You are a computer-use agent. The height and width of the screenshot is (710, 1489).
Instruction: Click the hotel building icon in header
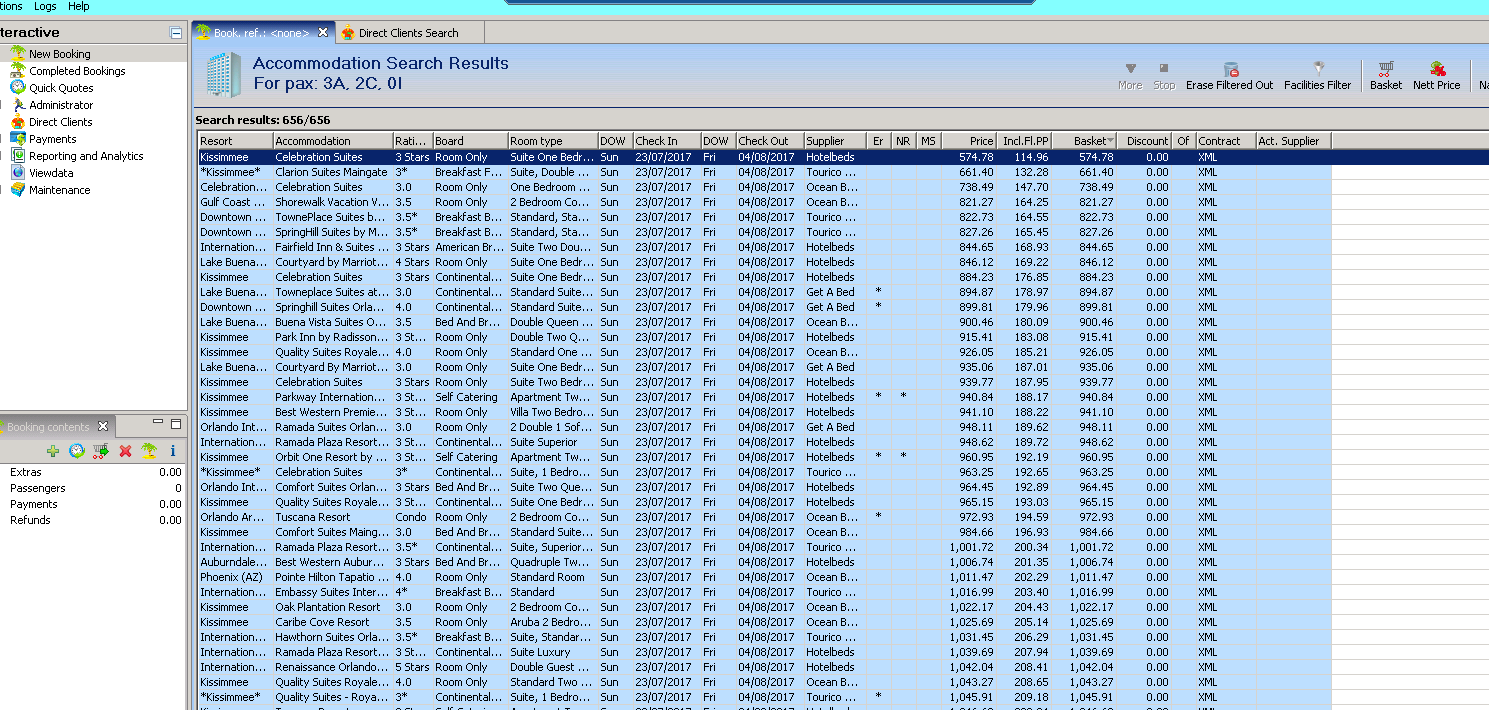click(x=223, y=74)
